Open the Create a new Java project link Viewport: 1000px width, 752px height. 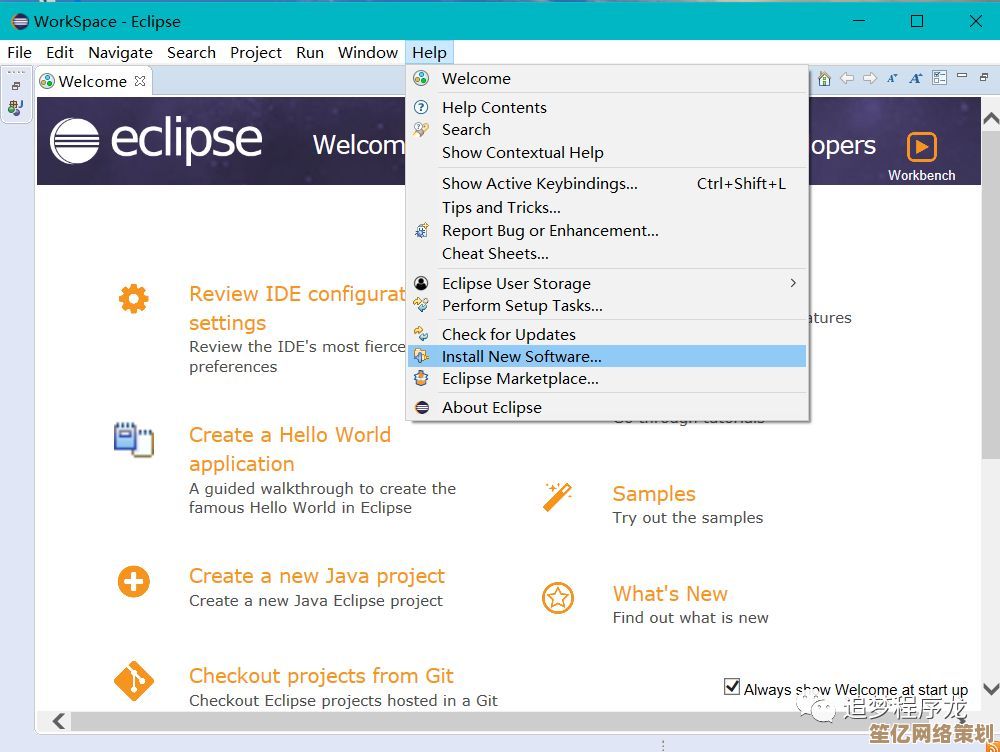pos(316,576)
